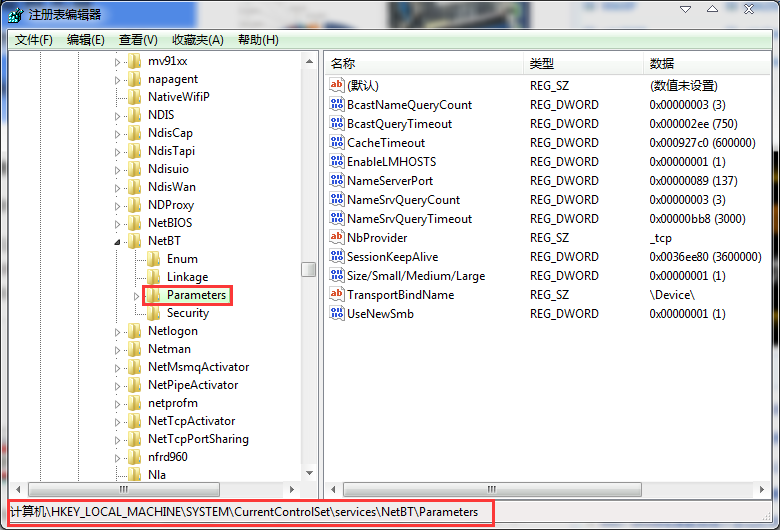Collapse the NetBT tree node

(119, 241)
